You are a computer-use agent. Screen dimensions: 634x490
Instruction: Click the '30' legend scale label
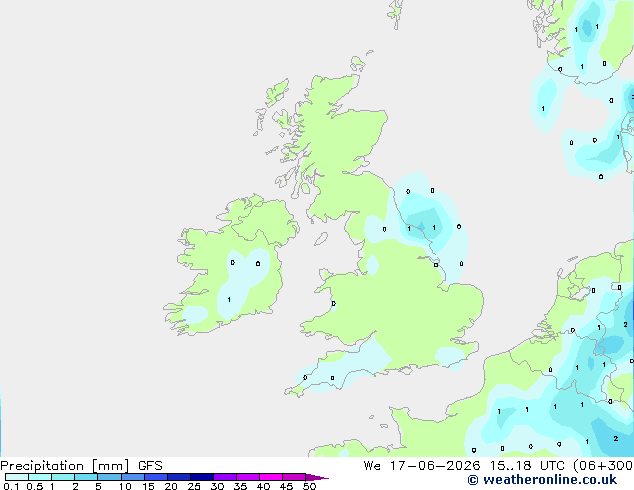pyautogui.click(x=217, y=486)
